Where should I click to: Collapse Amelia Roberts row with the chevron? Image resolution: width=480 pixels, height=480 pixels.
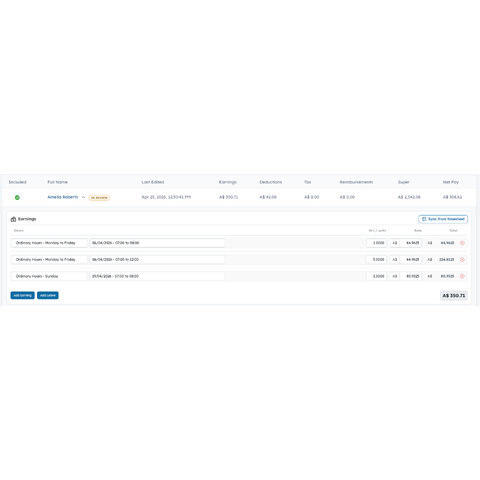[x=83, y=197]
